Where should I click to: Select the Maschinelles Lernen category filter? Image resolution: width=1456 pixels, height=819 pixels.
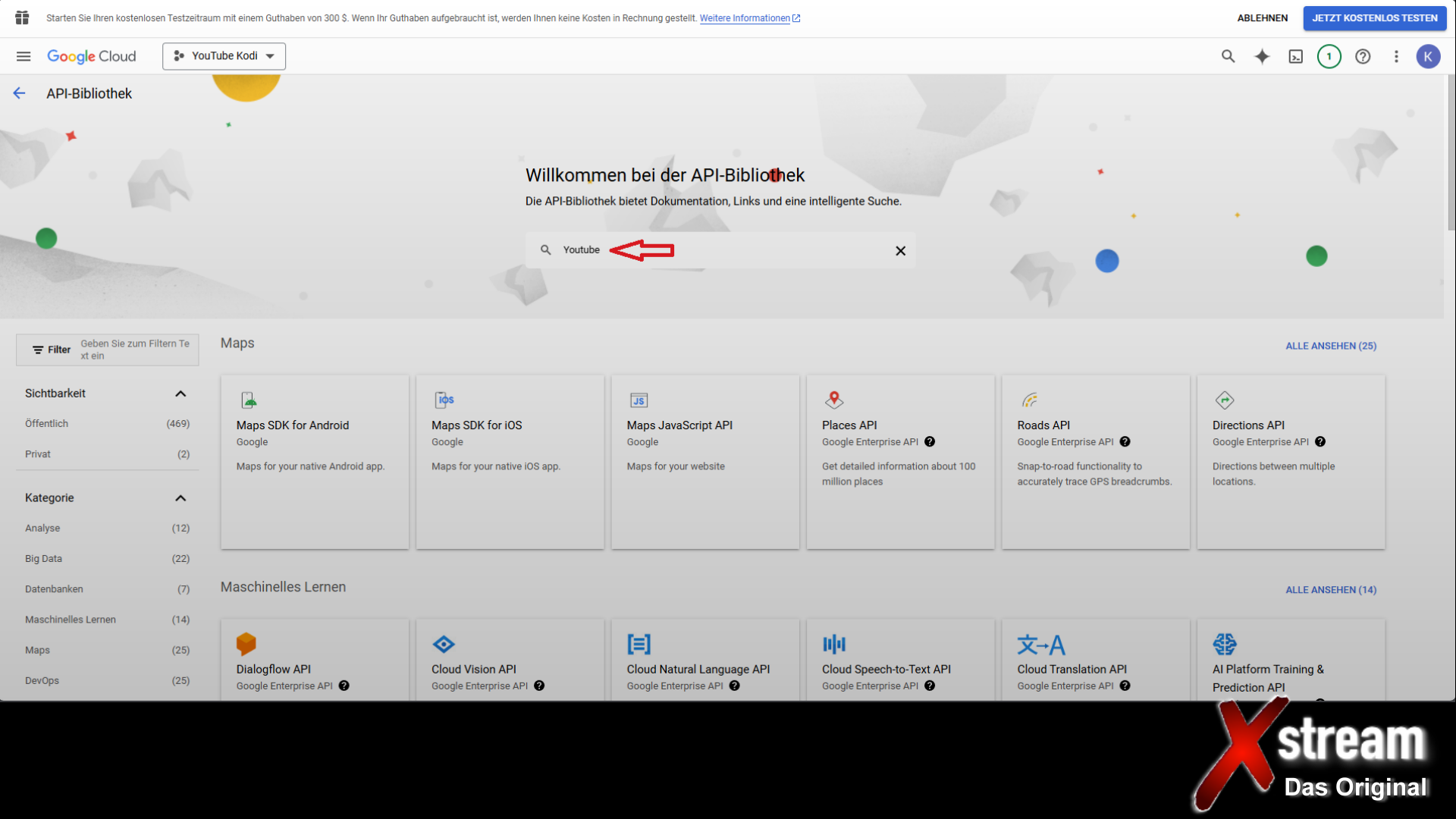pyautogui.click(x=71, y=620)
